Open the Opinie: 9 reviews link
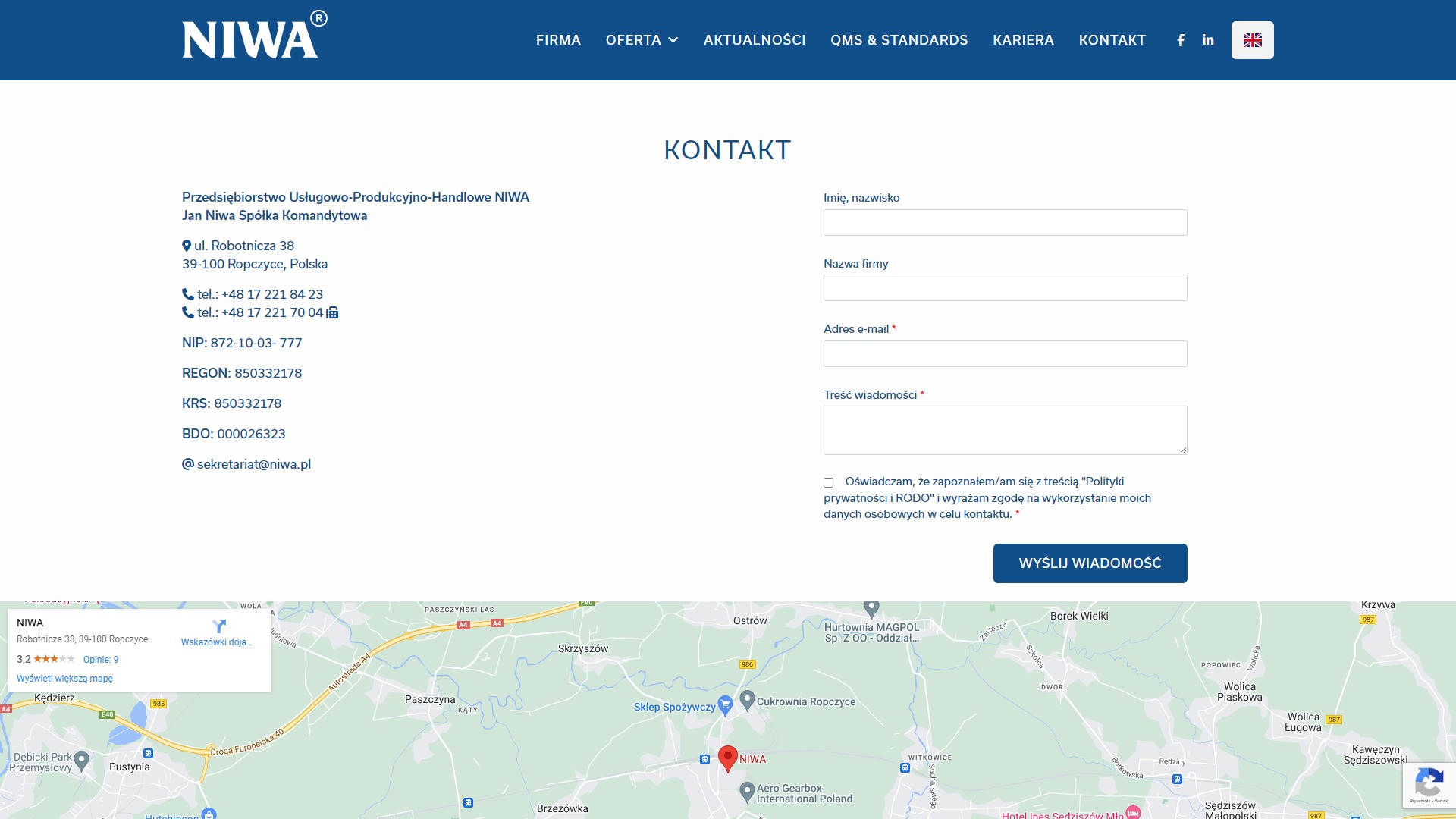This screenshot has height=819, width=1456. 101,660
